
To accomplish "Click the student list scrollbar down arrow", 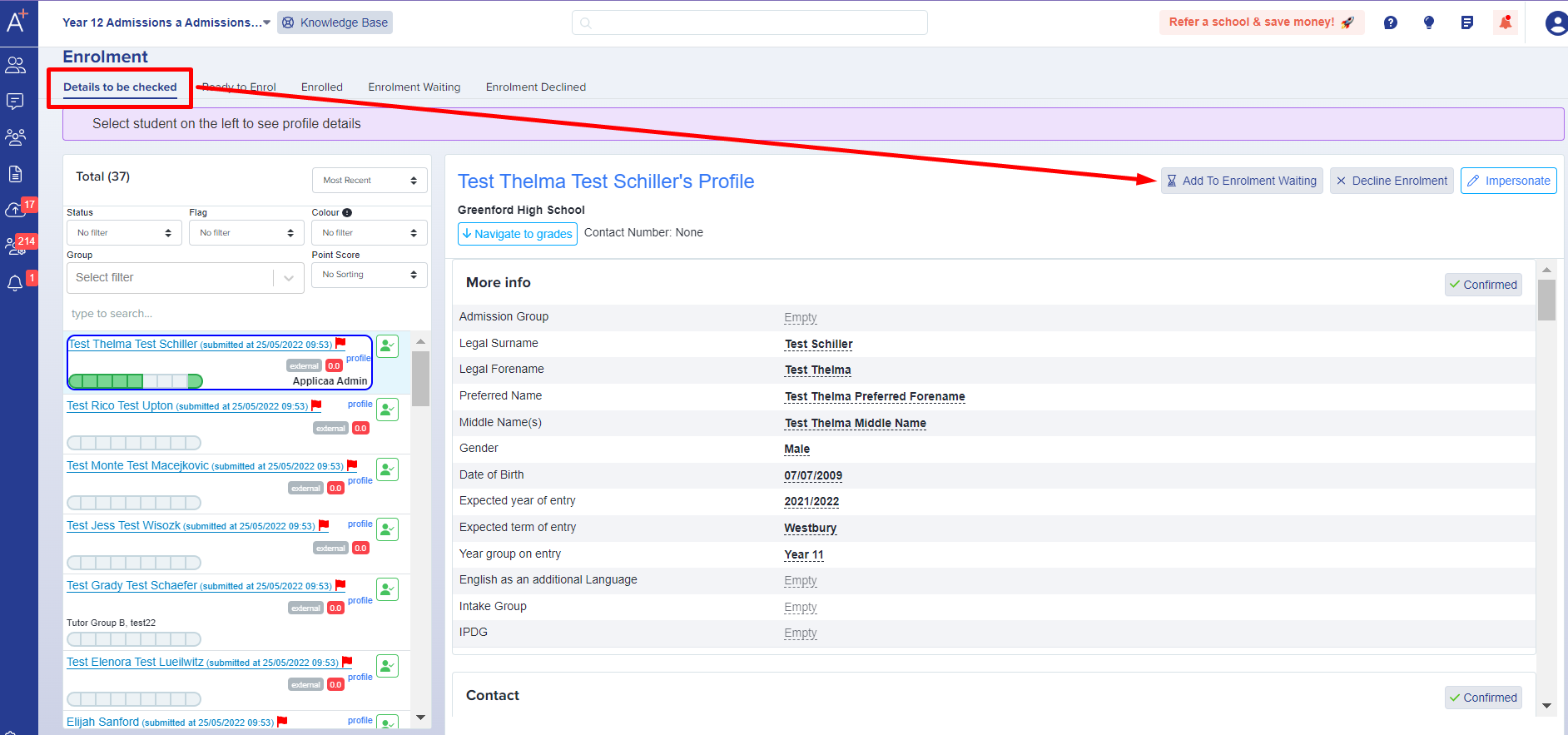I will click(x=420, y=718).
